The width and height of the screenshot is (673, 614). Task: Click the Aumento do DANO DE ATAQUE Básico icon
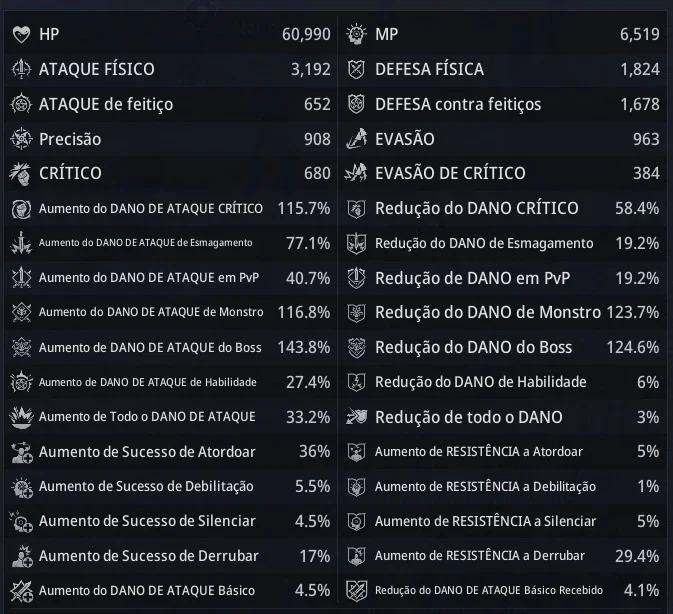[x=22, y=591]
